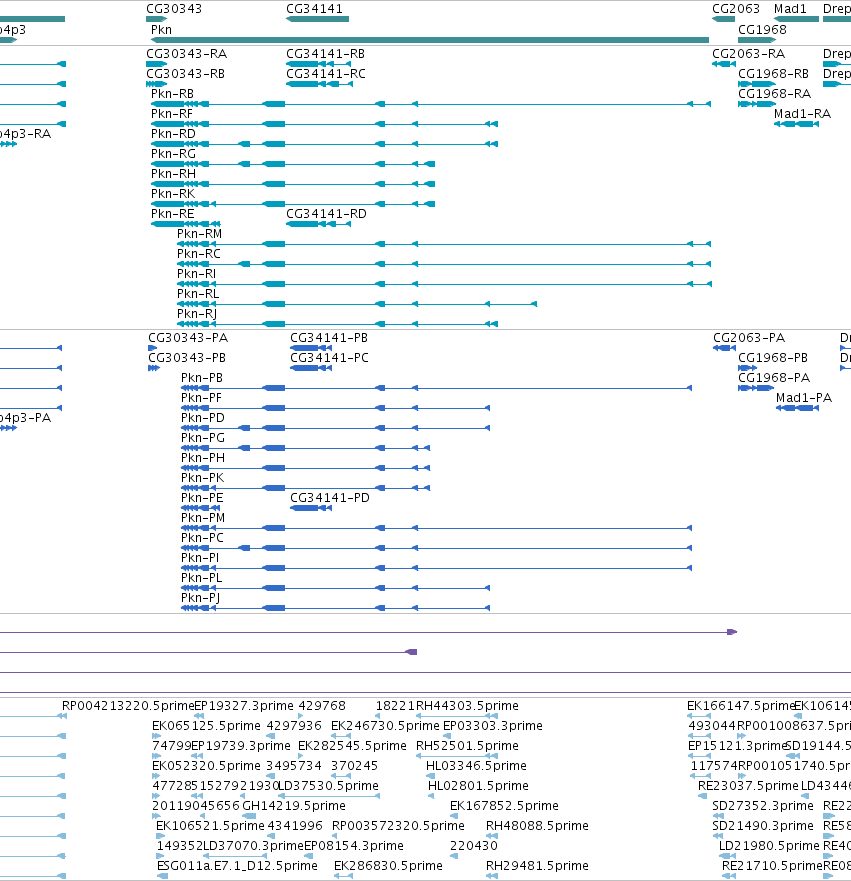This screenshot has width=851, height=881.
Task: Click EST EK282545.5prime label
Action: point(352,746)
